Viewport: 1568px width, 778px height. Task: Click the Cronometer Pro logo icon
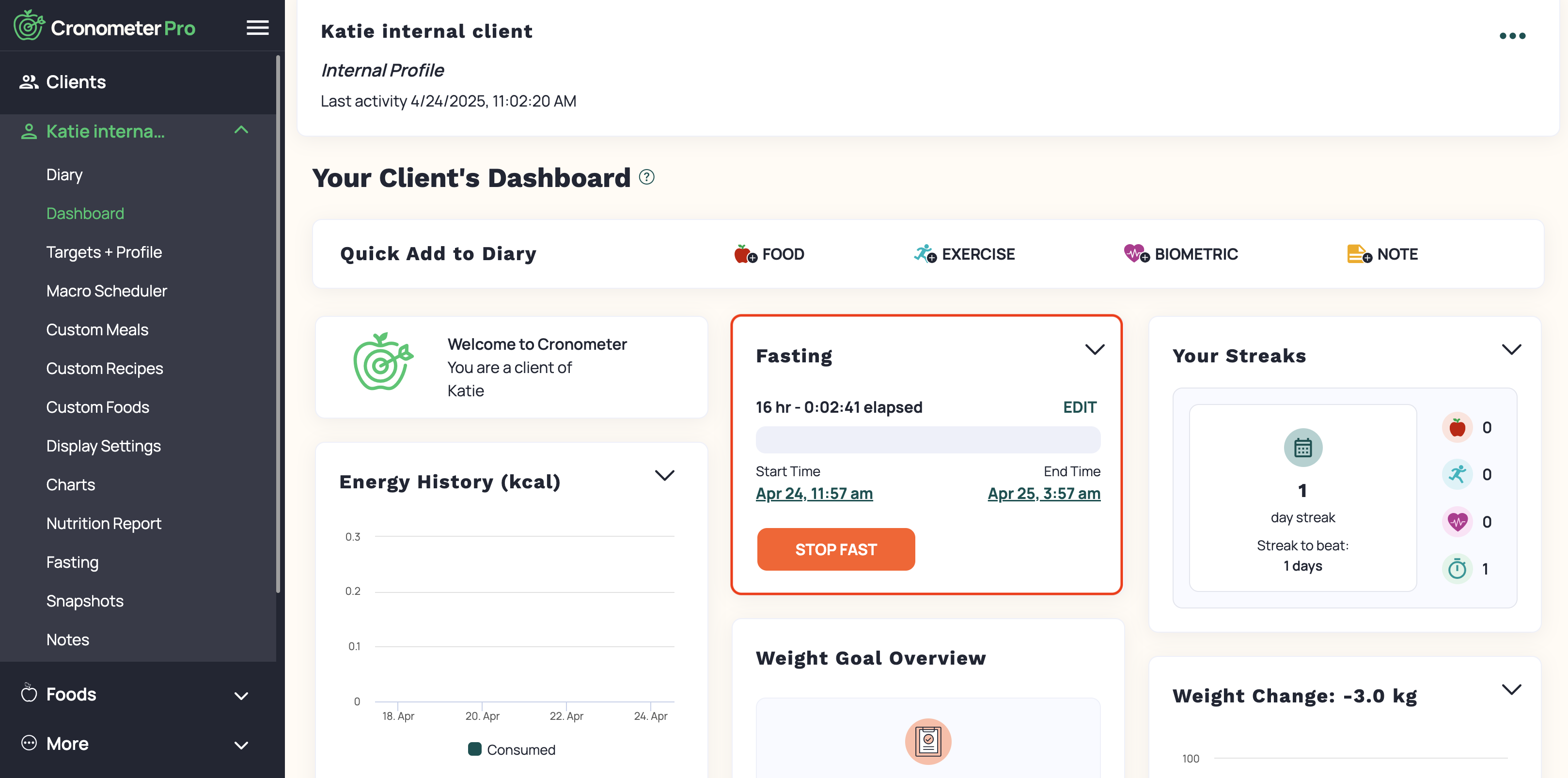pos(29,26)
